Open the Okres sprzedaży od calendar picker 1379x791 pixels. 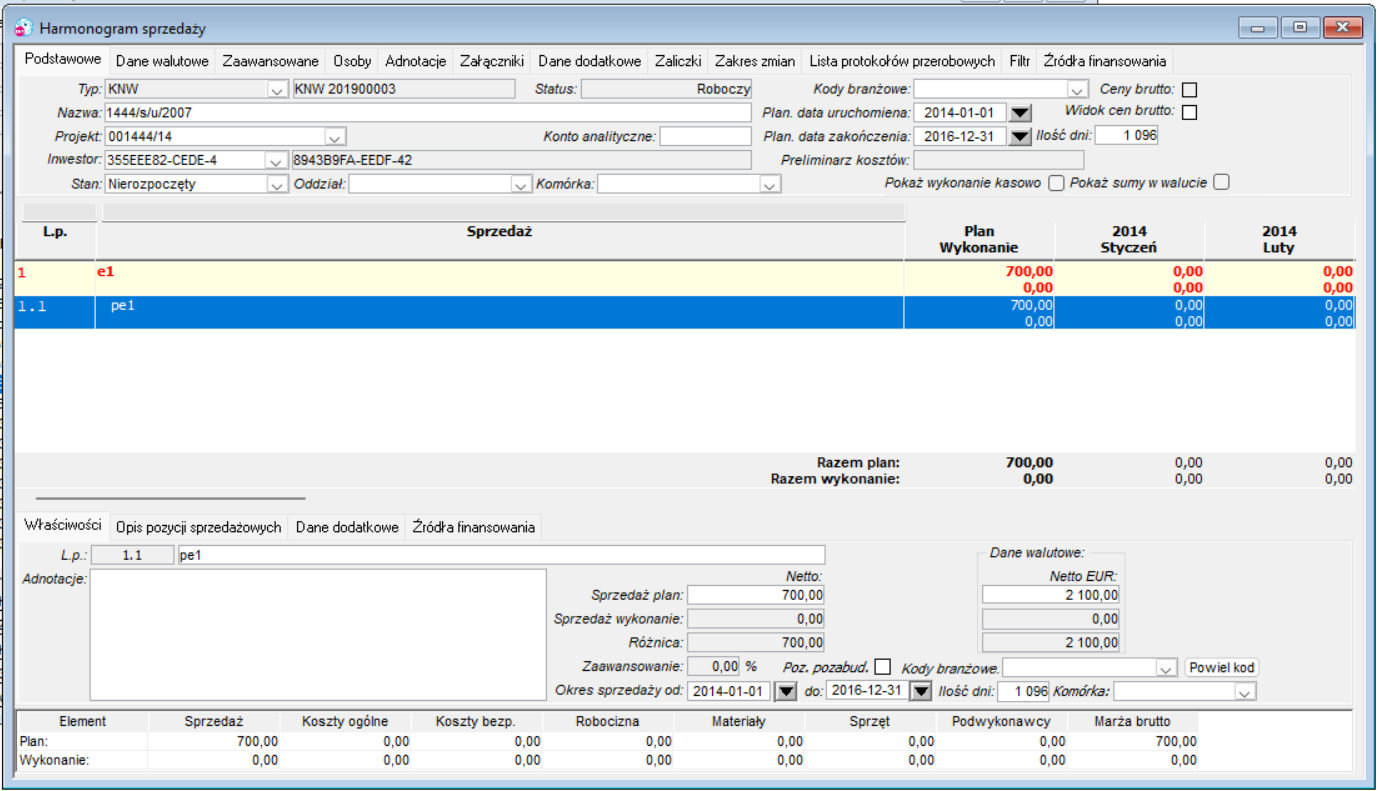click(x=785, y=692)
